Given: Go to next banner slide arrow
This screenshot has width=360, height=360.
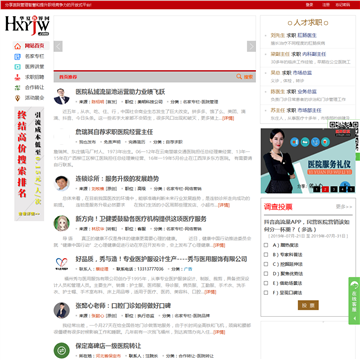Looking at the screenshot, I should point(251,46).
